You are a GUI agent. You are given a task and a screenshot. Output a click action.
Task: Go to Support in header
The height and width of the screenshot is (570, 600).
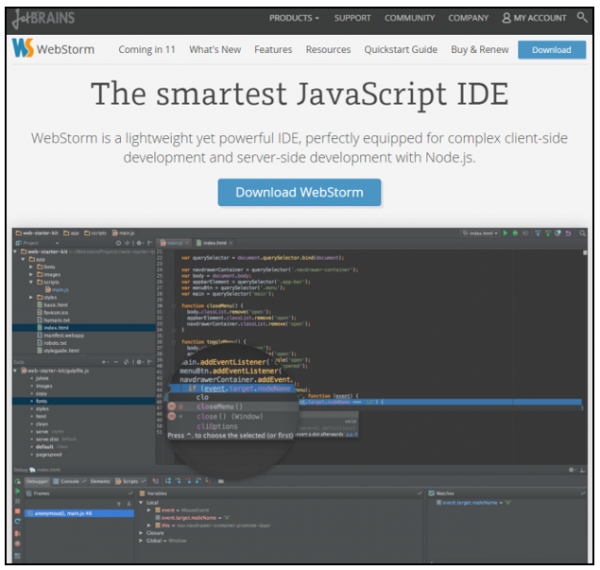click(x=352, y=18)
